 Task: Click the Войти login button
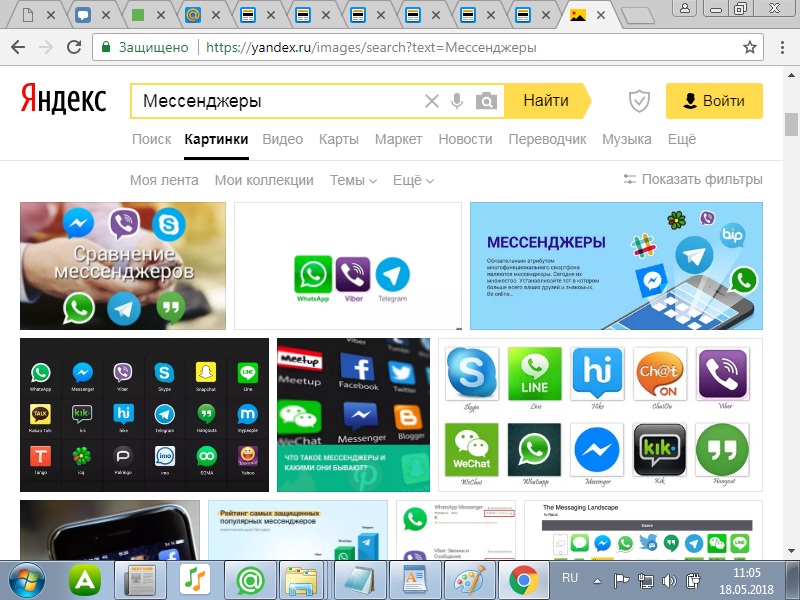714,101
